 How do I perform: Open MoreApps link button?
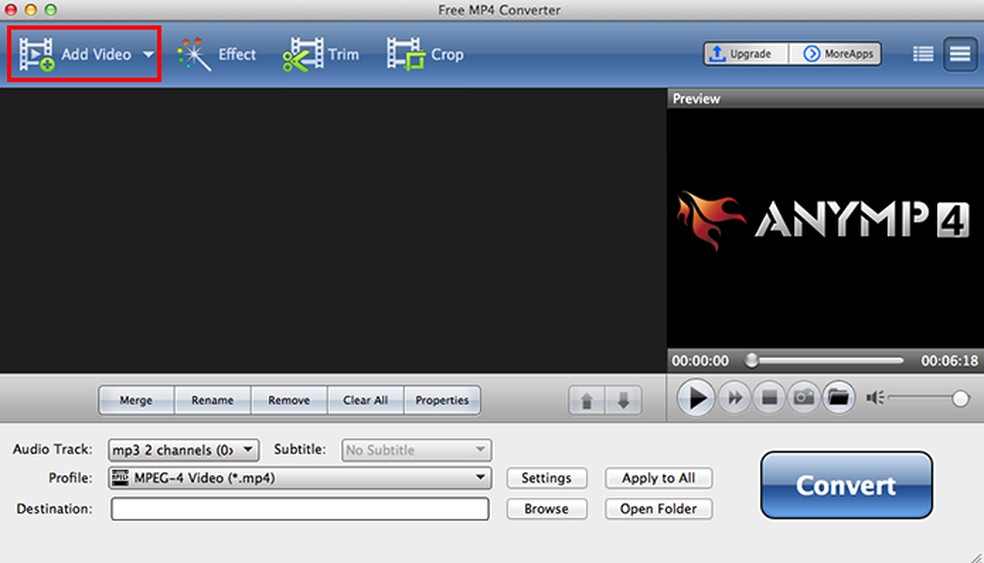click(835, 54)
